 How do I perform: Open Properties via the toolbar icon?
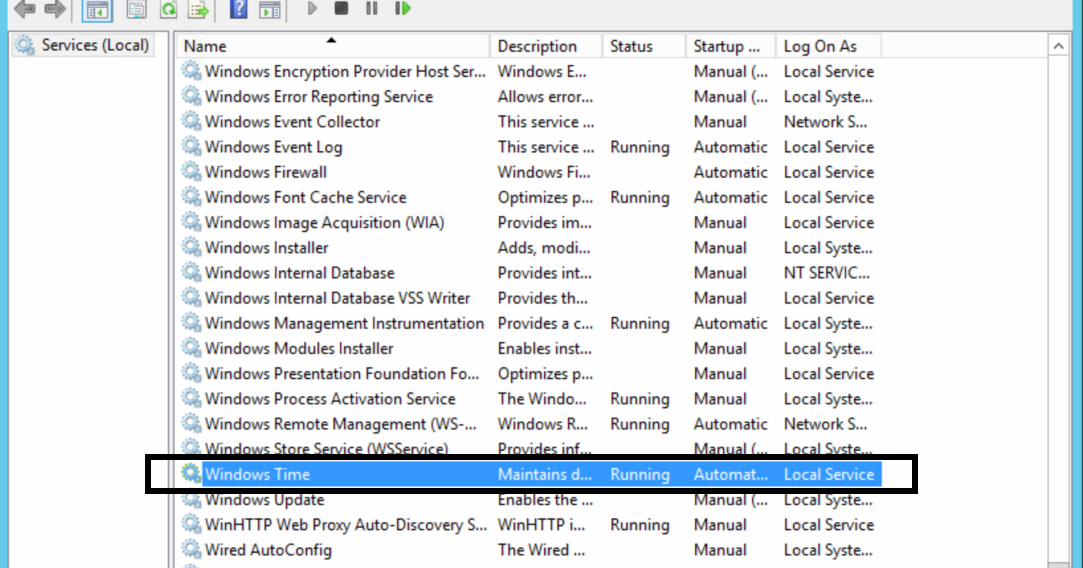coord(137,9)
